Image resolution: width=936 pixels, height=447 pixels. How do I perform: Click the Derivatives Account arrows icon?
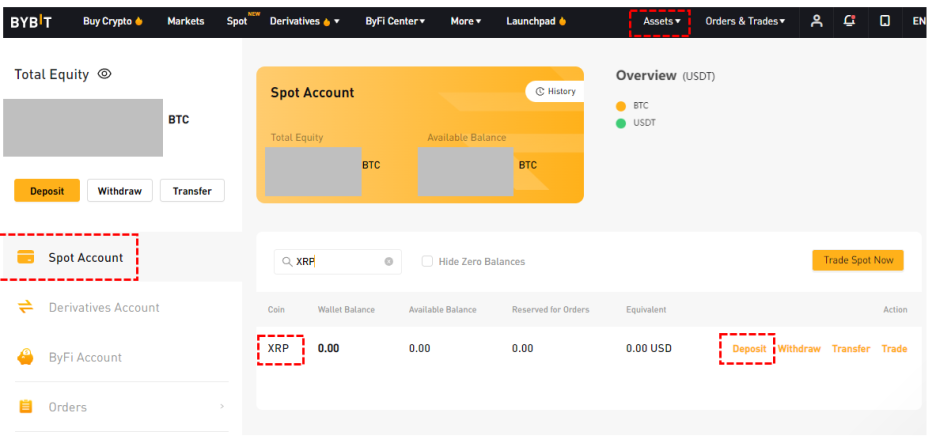[x=26, y=307]
